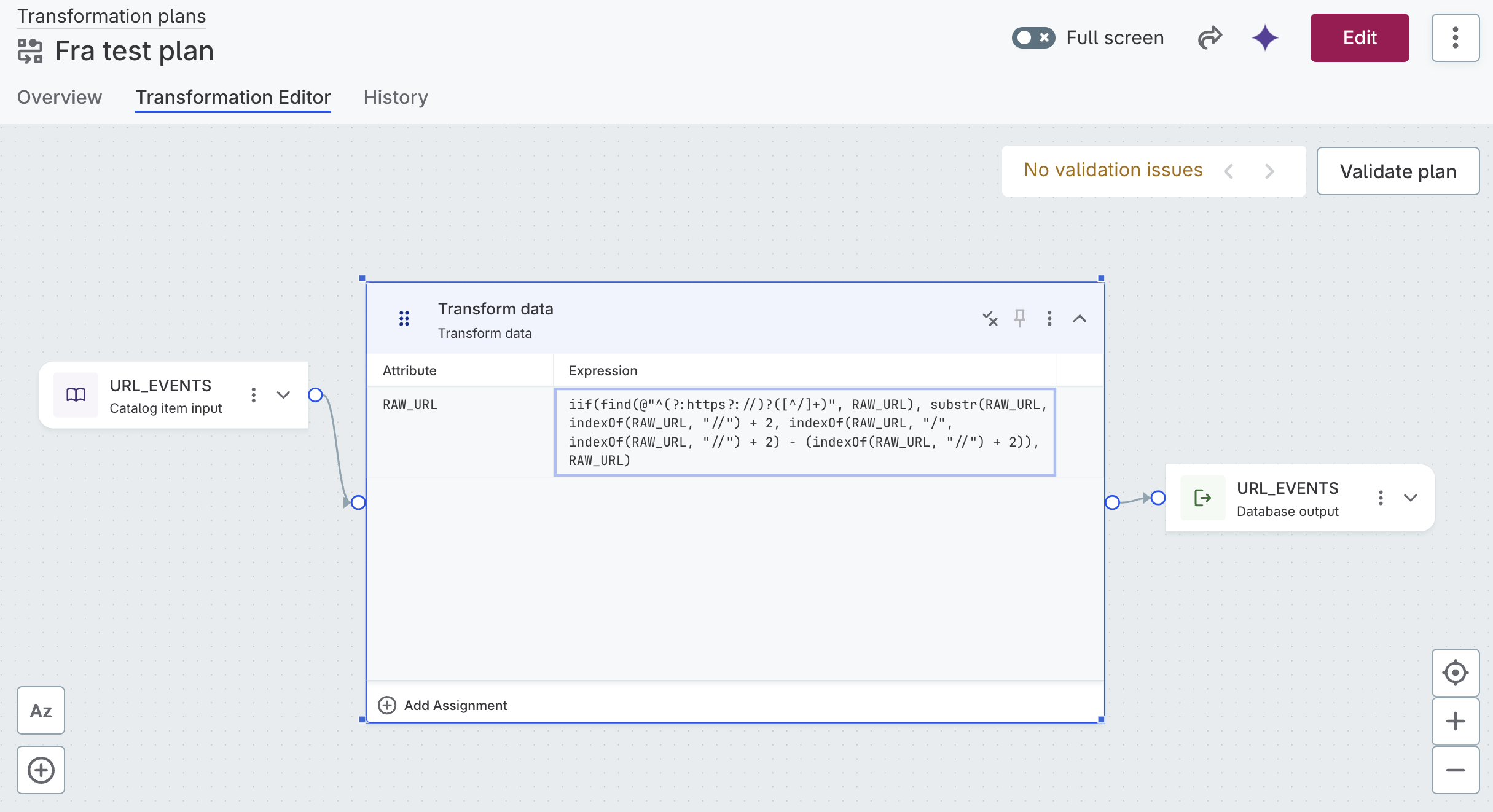The image size is (1493, 812).
Task: Click the add step circle-plus icon
Action: [x=41, y=770]
